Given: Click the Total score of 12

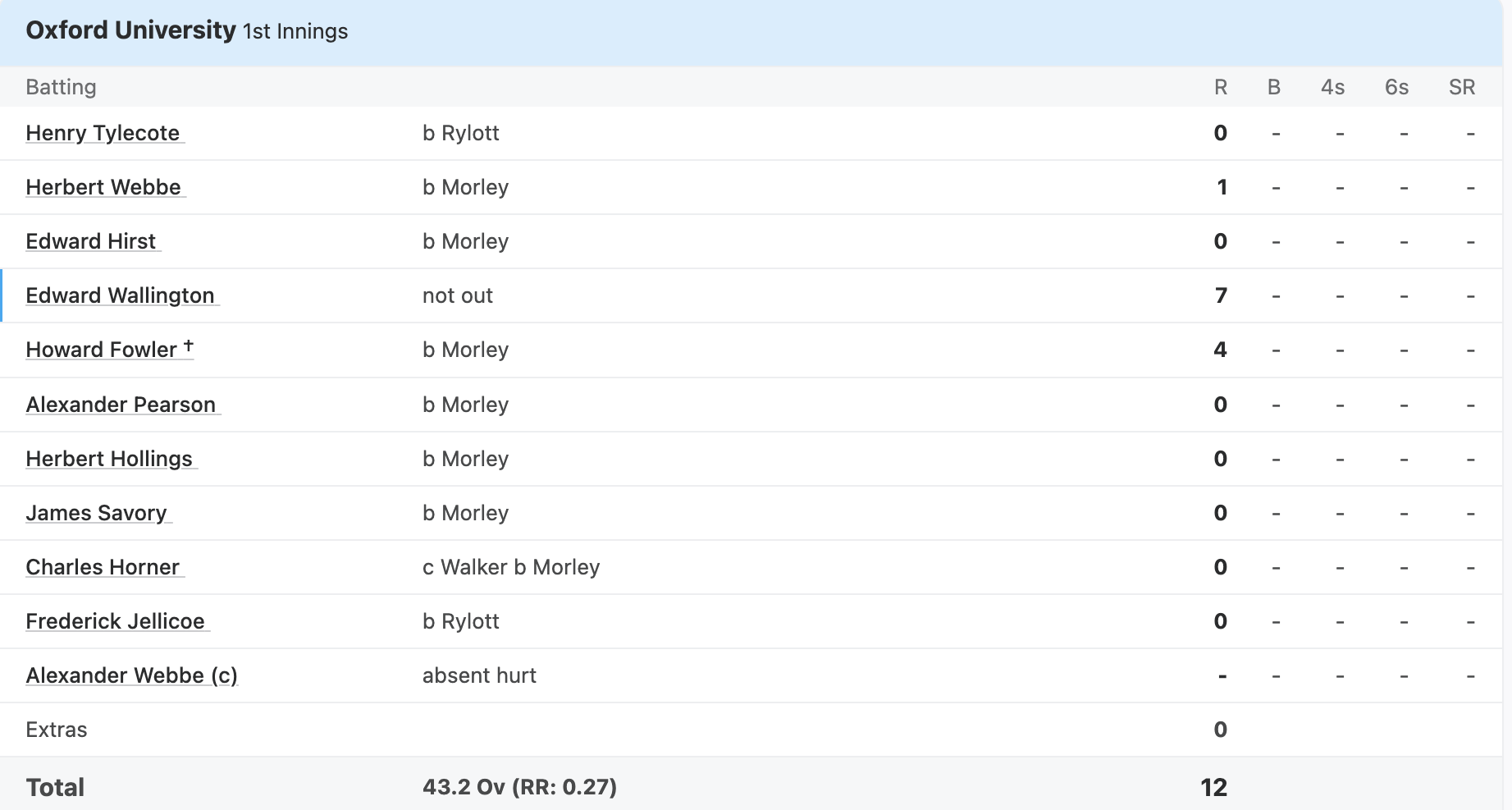Looking at the screenshot, I should point(1213,787).
